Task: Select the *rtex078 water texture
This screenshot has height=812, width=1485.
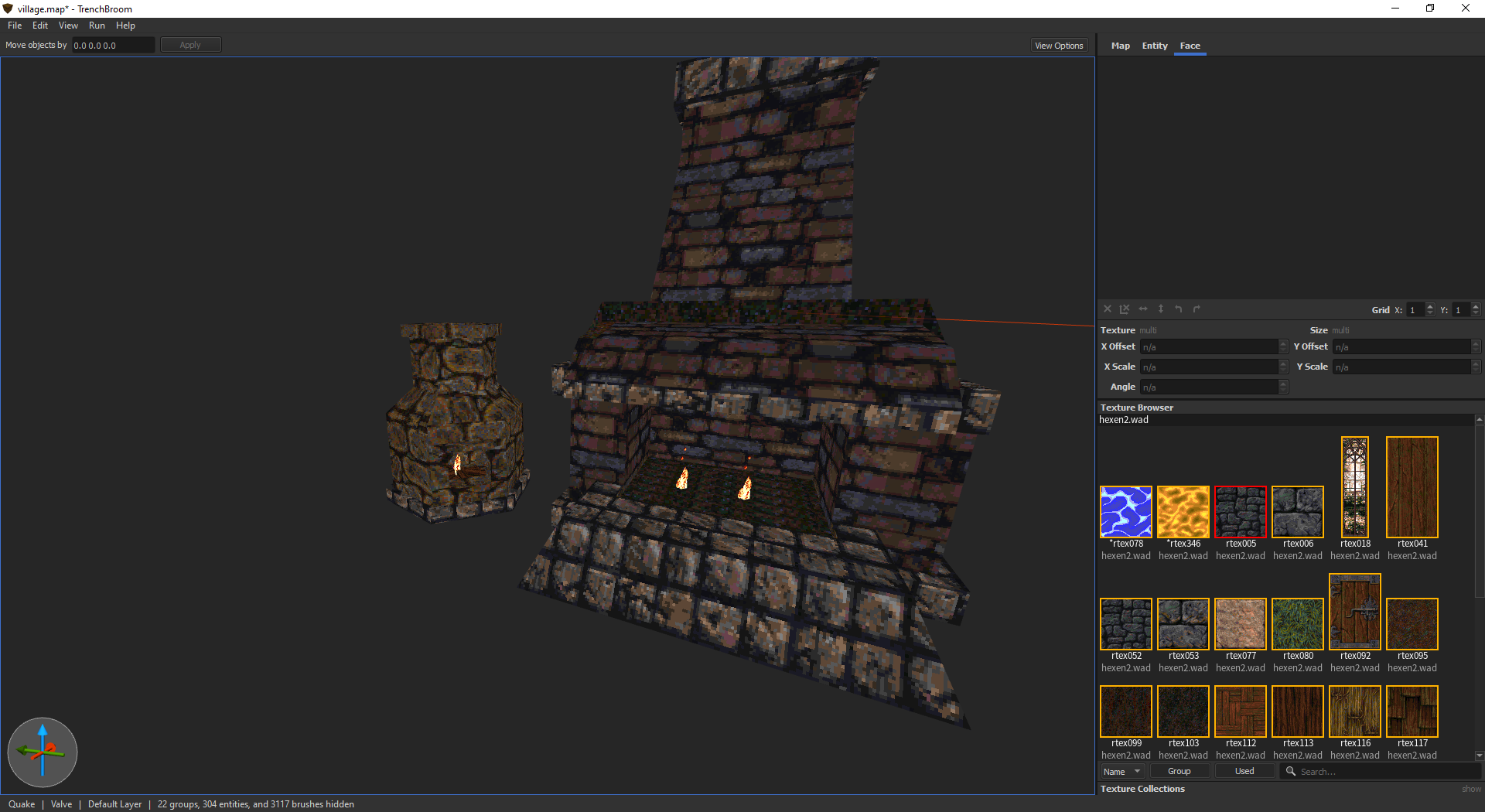Action: pos(1126,512)
